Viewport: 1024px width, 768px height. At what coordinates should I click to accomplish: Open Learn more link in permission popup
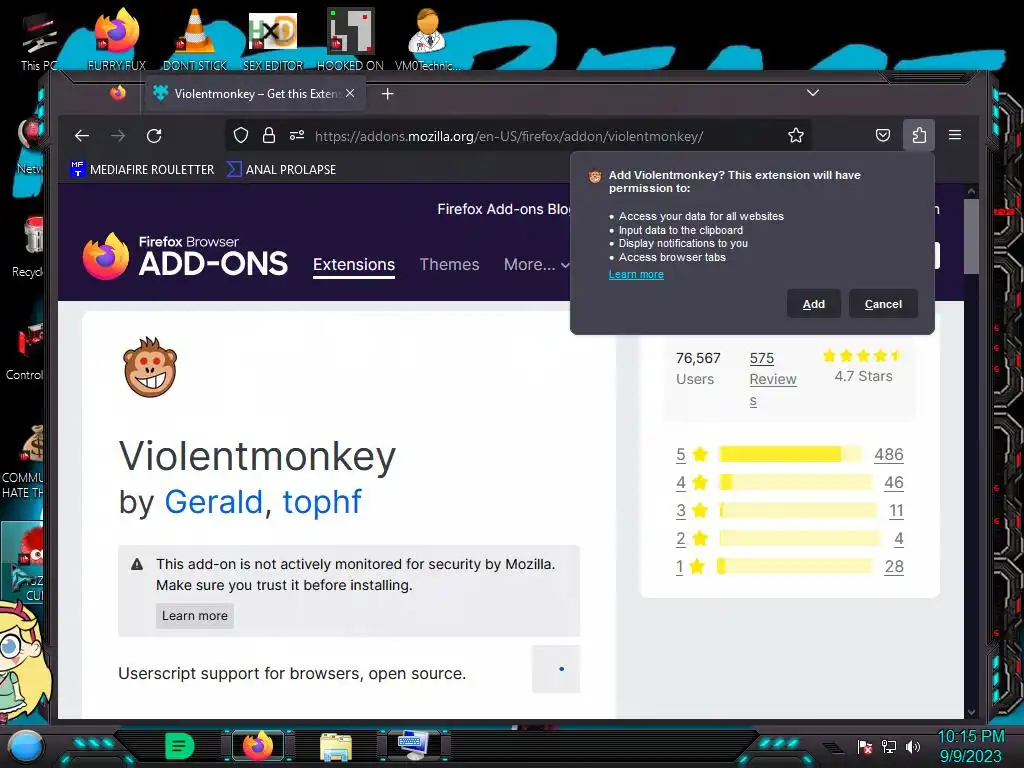click(636, 274)
